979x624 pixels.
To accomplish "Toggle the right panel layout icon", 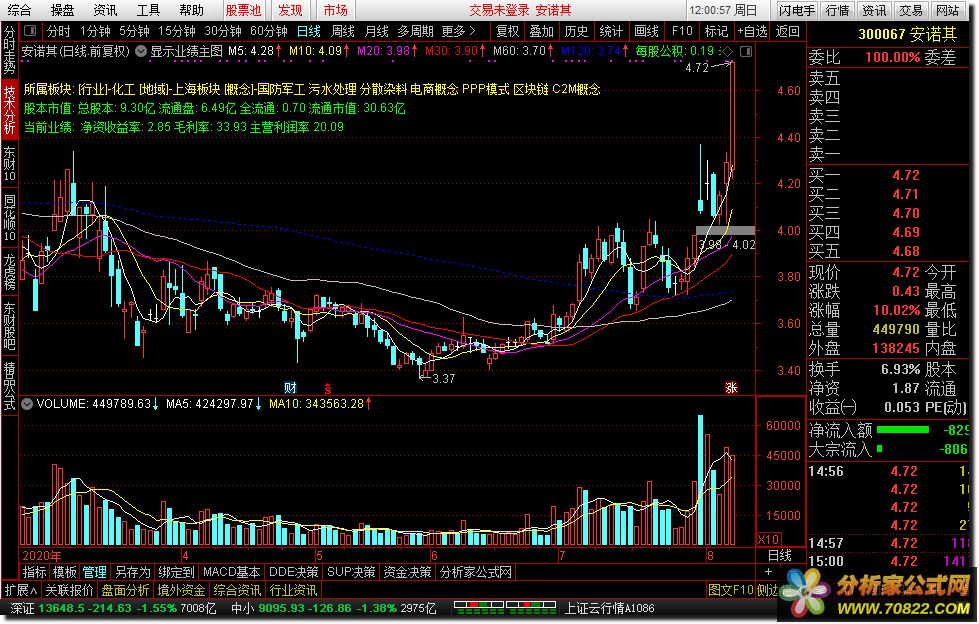I will click(745, 51).
